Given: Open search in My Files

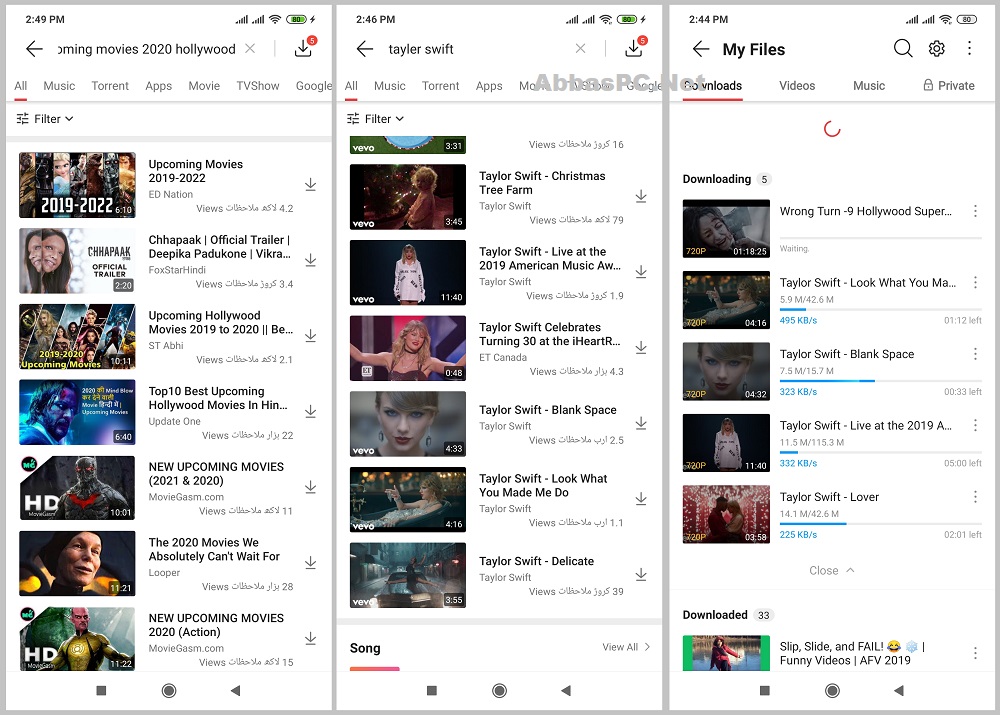Looking at the screenshot, I should (x=902, y=48).
